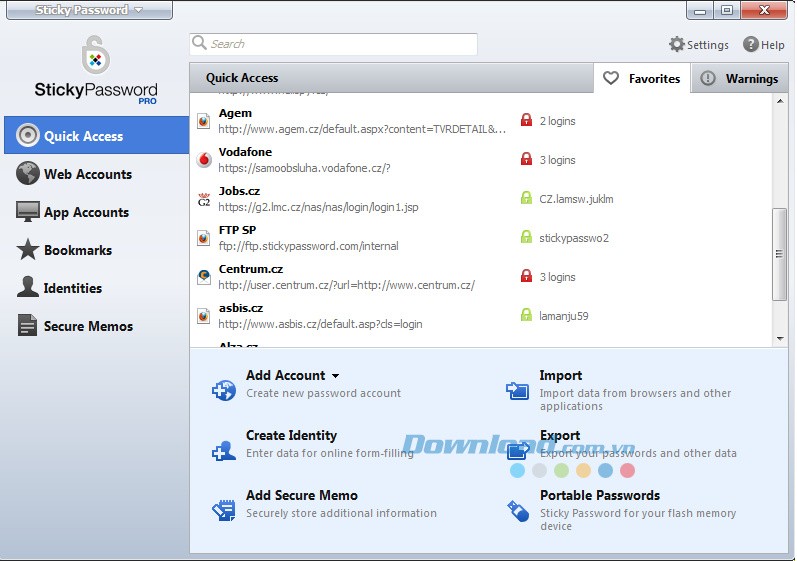
Task: Click the Bookmarks star icon
Action: (27, 250)
